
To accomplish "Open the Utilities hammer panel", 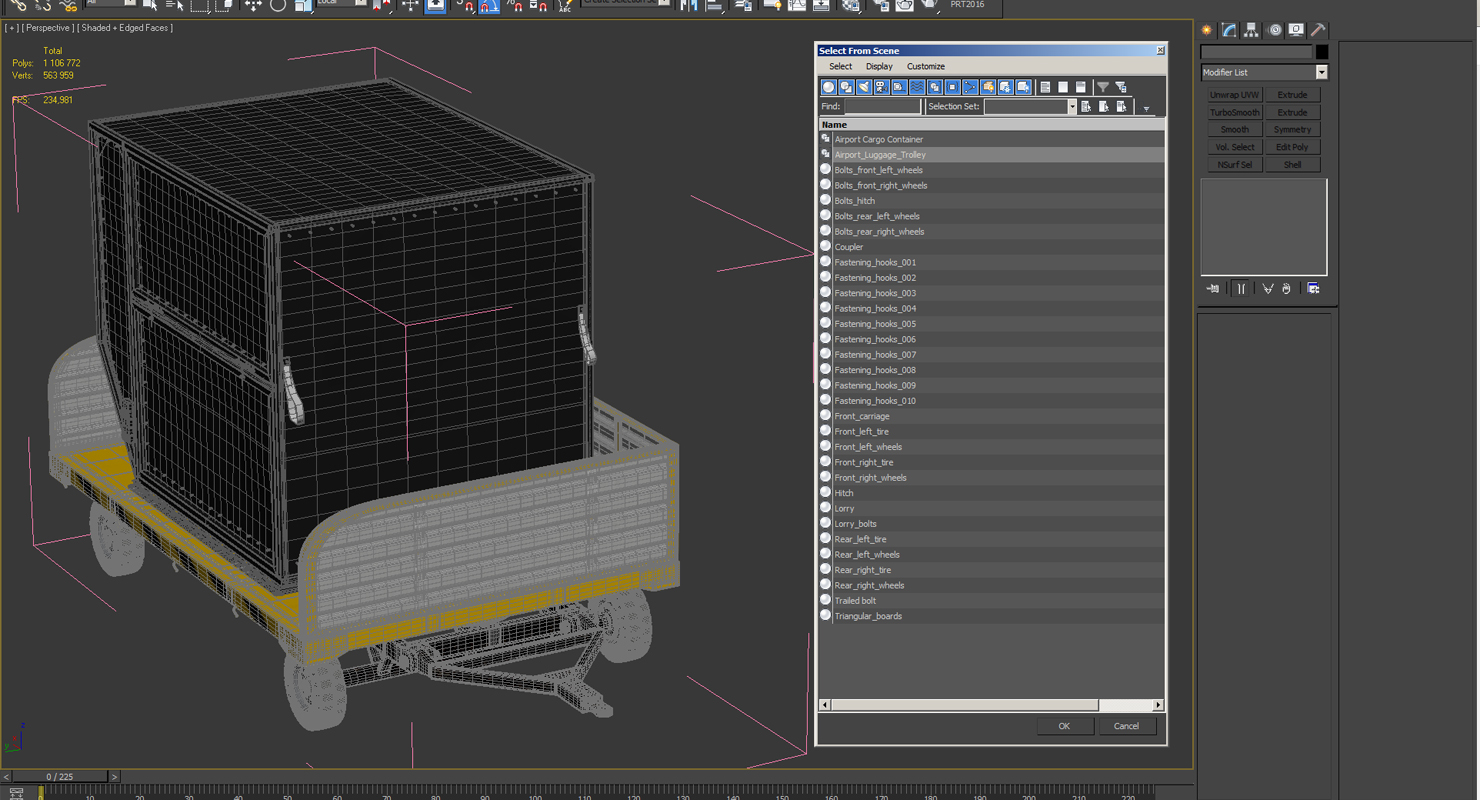I will (1318, 30).
